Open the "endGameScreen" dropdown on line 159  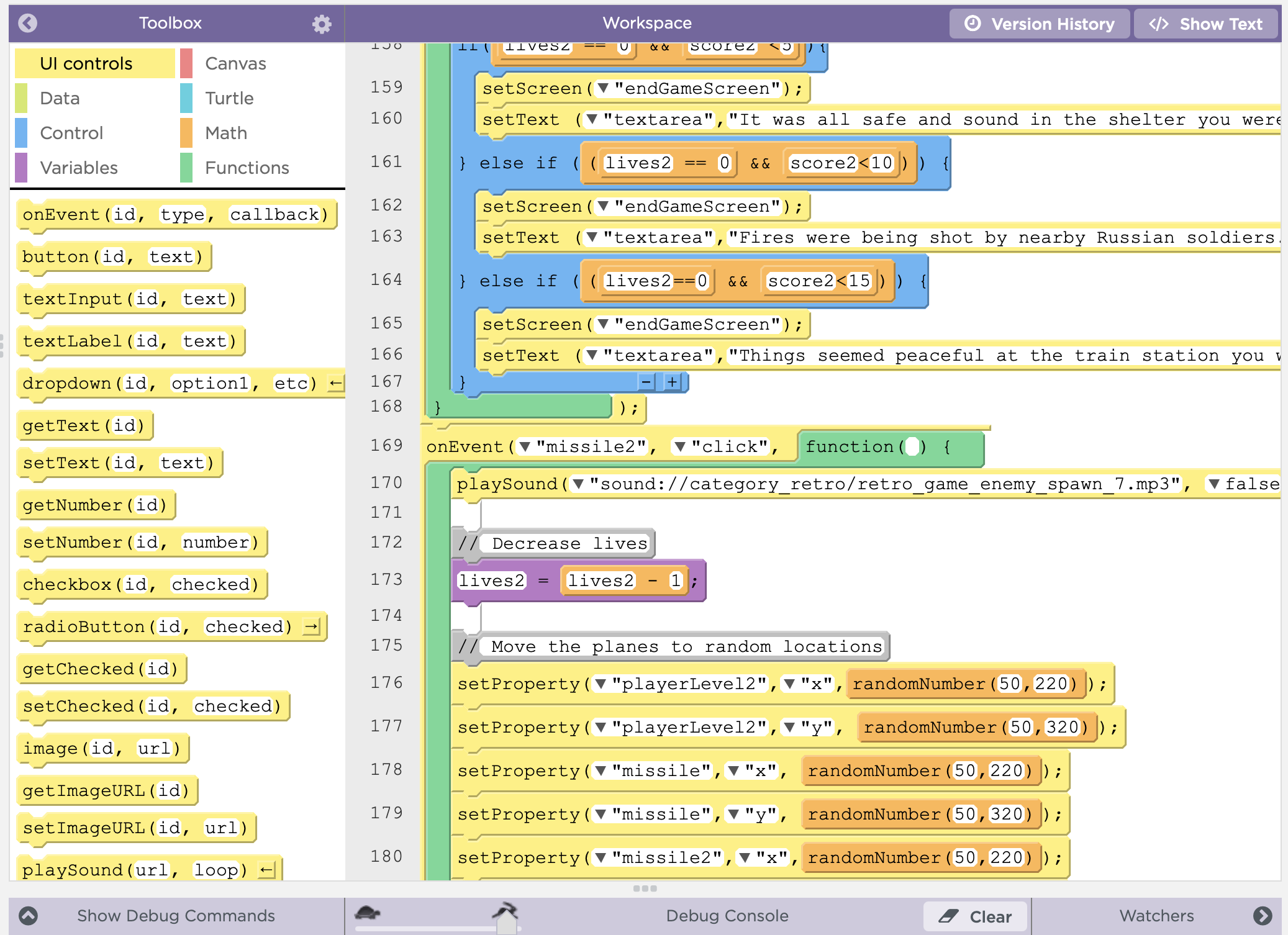click(603, 88)
